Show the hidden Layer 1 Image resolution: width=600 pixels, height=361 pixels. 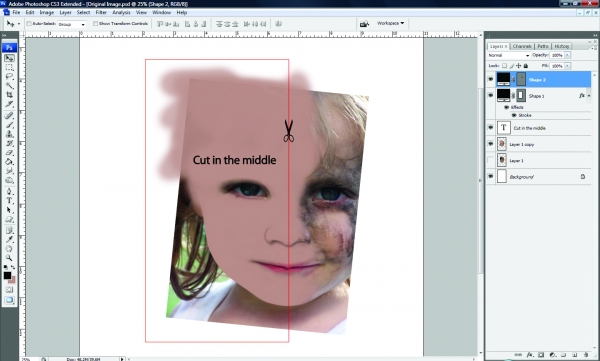(x=491, y=160)
